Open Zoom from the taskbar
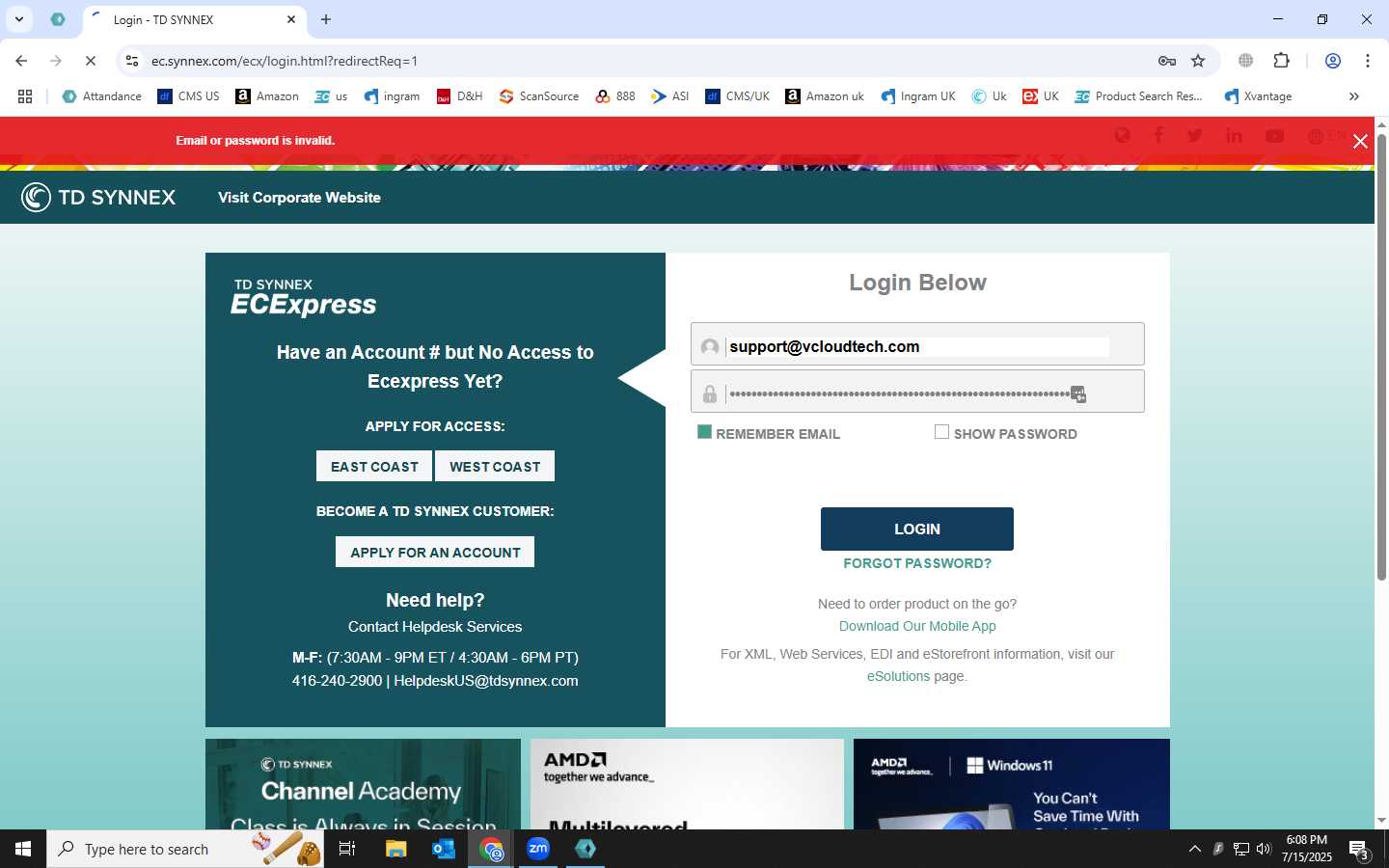The image size is (1389, 868). coord(538,849)
